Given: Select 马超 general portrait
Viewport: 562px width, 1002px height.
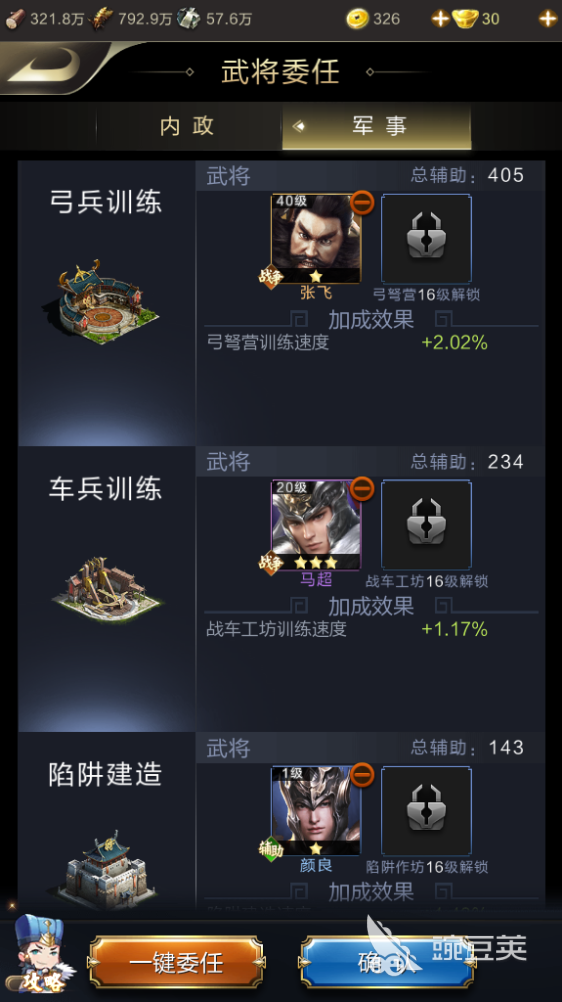Looking at the screenshot, I should 316,525.
